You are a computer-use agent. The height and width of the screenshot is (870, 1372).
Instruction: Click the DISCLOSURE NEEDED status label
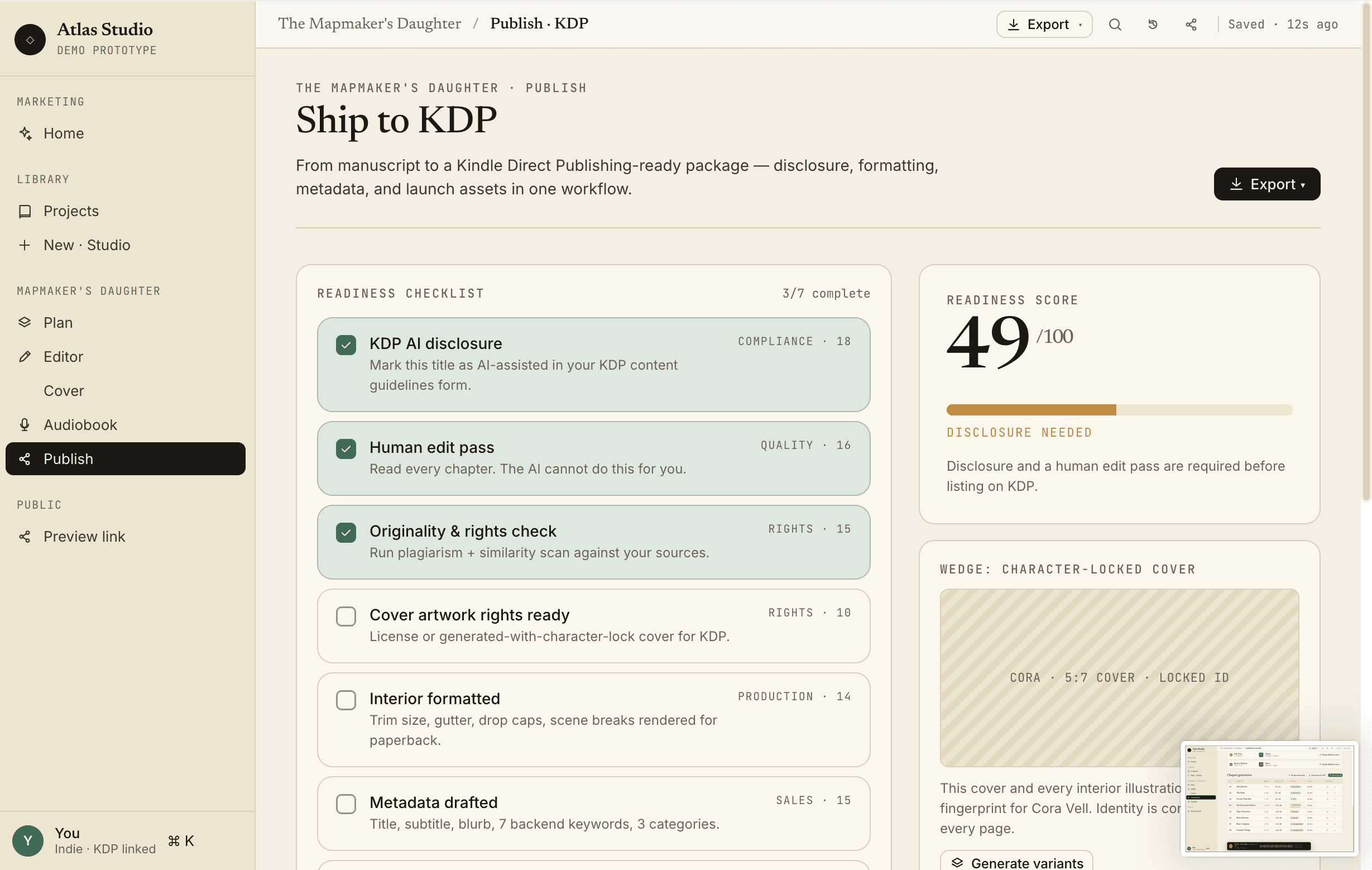coord(1019,433)
